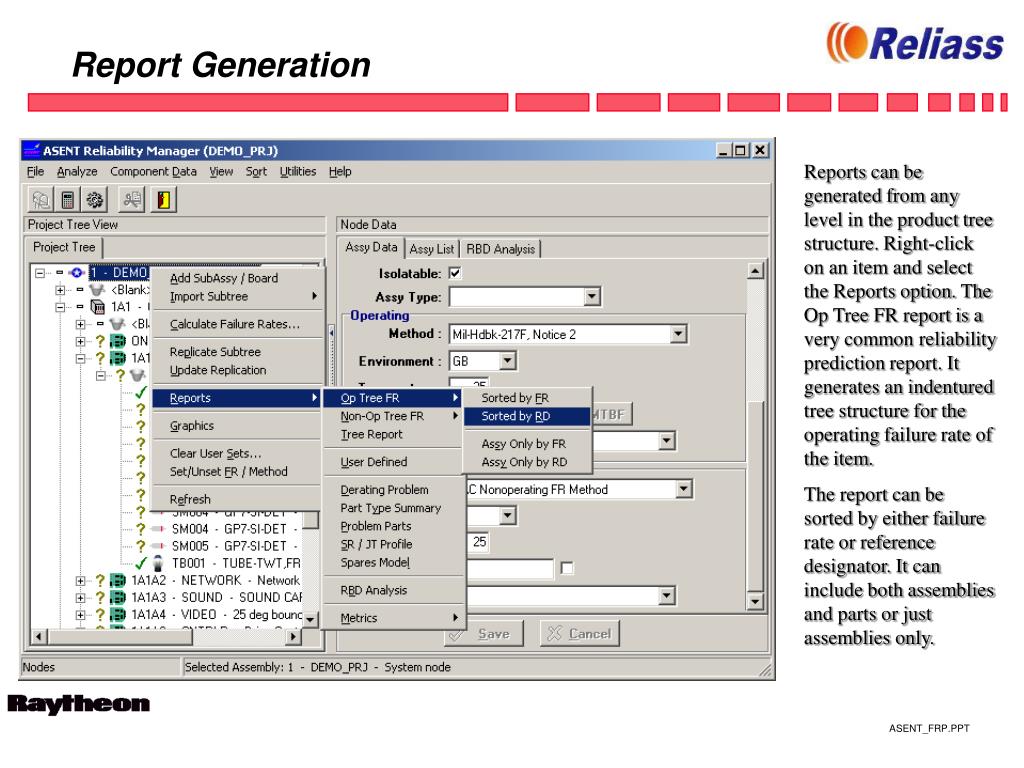Click the green checkmark beside TB001

coord(140,563)
